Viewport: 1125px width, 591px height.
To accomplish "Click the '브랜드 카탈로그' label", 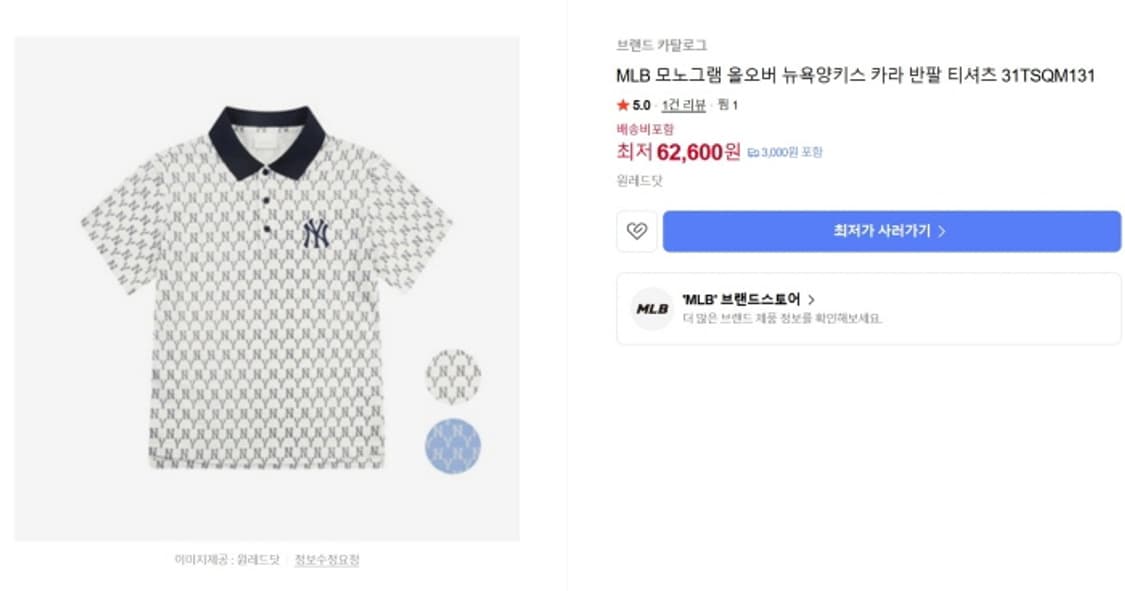I will coord(661,45).
